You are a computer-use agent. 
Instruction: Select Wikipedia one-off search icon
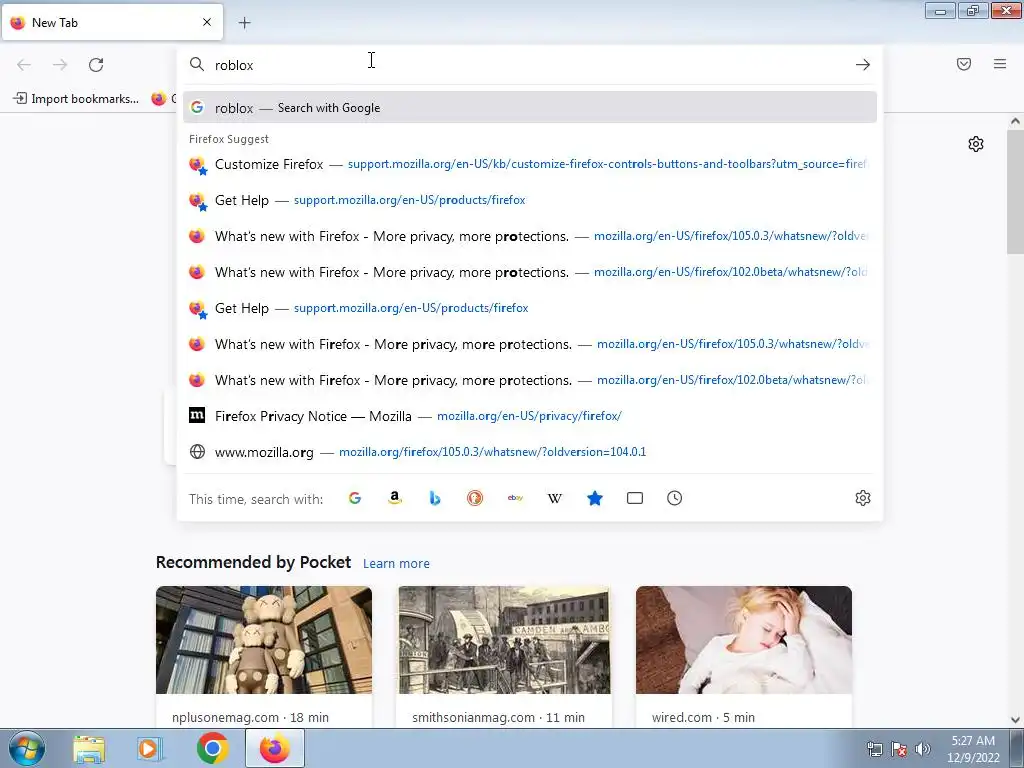click(554, 498)
